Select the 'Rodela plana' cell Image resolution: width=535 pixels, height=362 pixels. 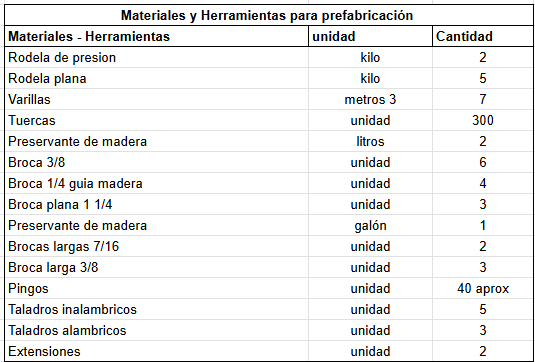[157, 78]
